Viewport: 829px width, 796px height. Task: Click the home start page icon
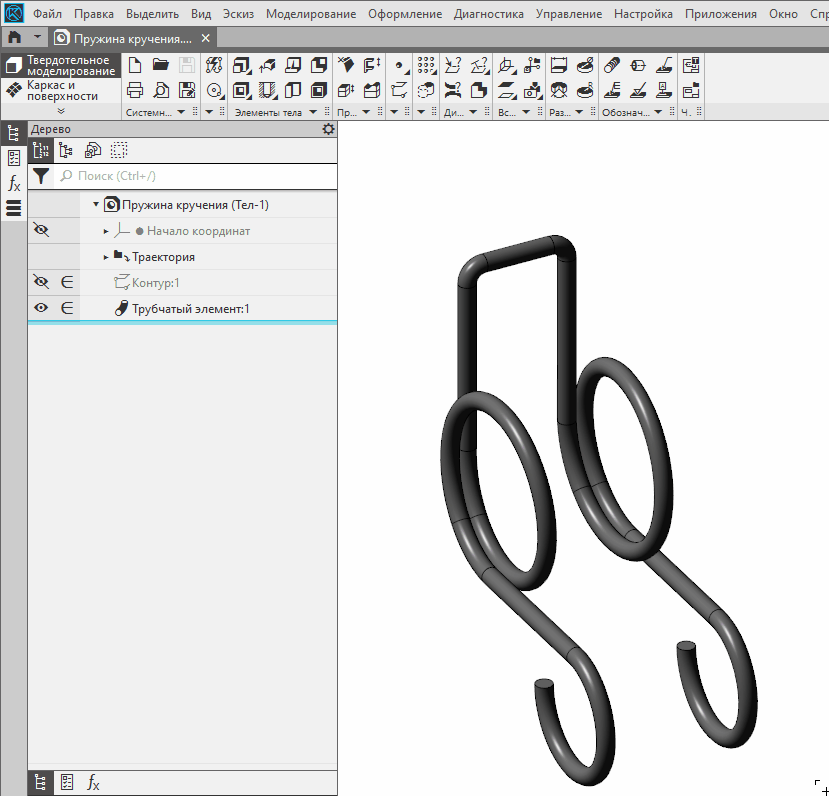15,38
